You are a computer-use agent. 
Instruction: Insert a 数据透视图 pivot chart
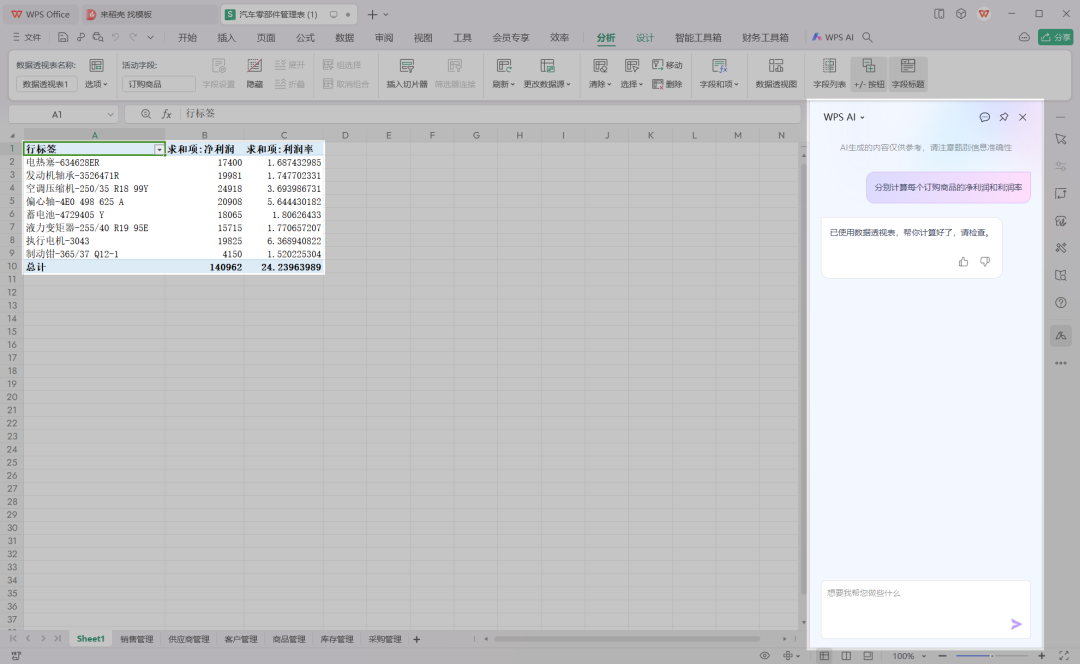tap(775, 73)
